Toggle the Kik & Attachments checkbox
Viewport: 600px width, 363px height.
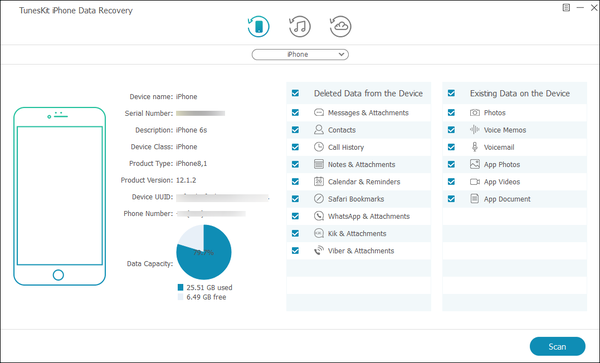(295, 233)
